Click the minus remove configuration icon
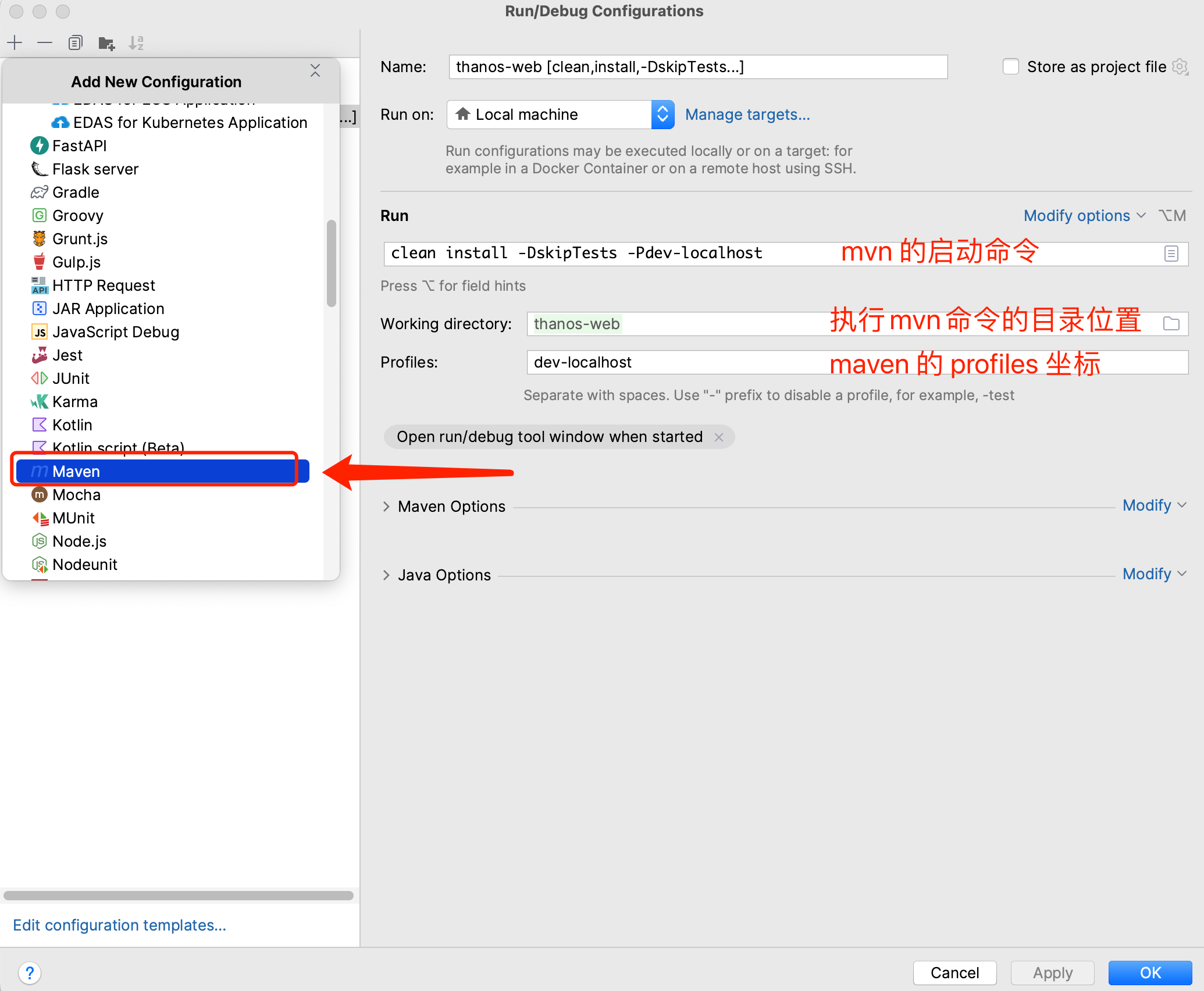Image resolution: width=1204 pixels, height=991 pixels. (45, 43)
